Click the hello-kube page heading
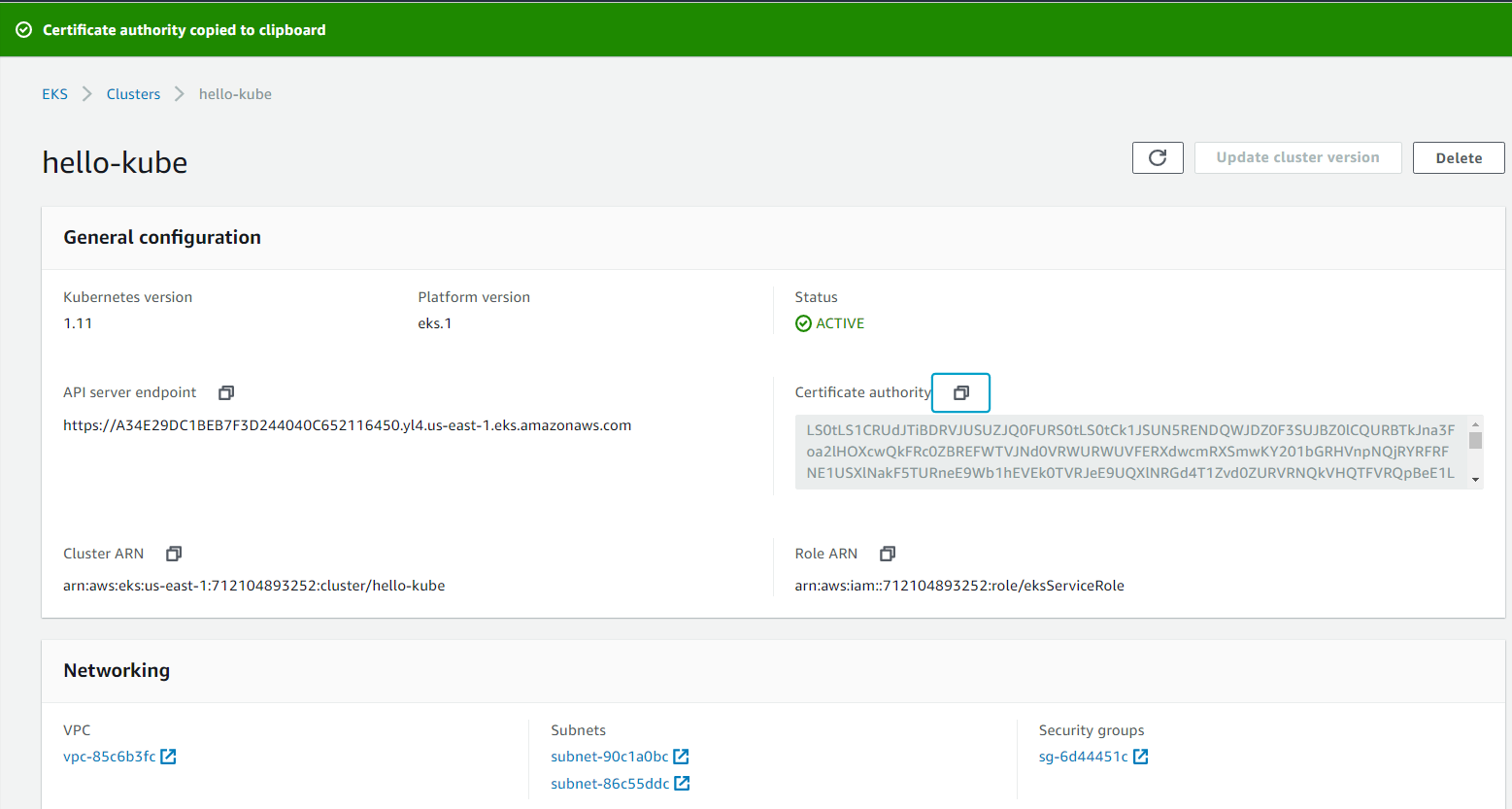1512x809 pixels. 115,162
